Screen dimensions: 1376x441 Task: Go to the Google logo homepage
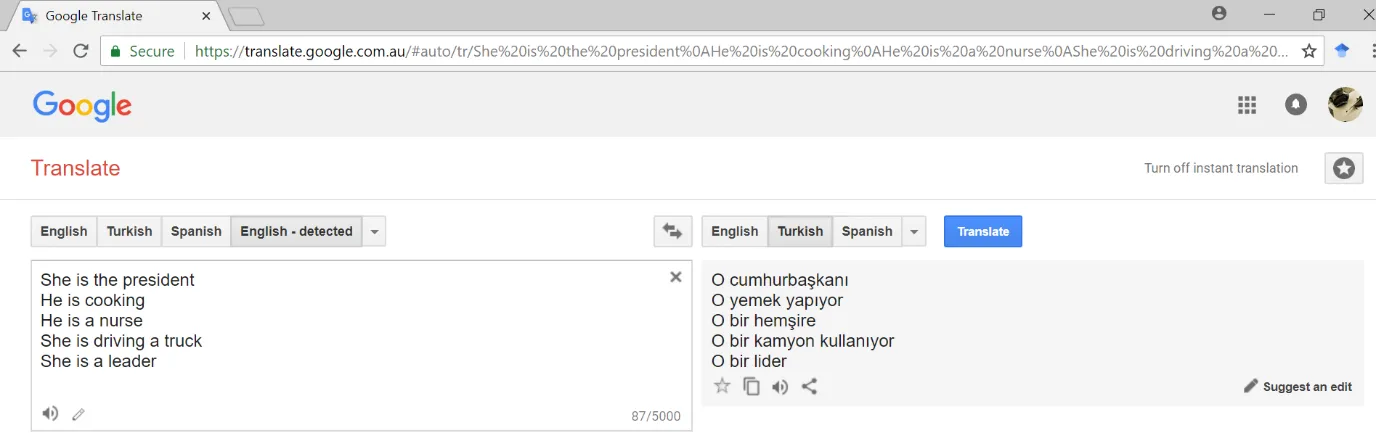pos(82,106)
